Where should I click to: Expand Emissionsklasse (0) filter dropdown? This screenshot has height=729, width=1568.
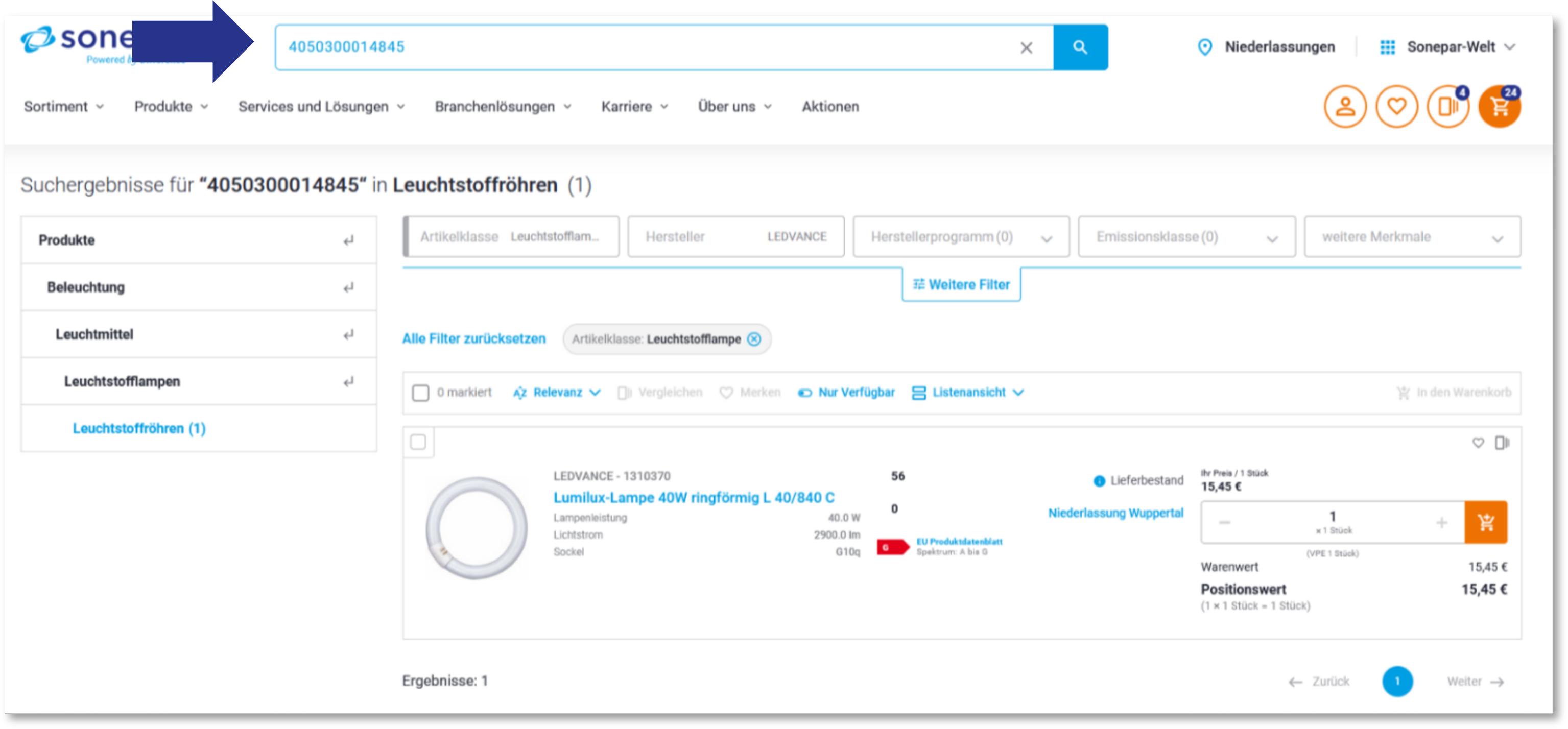coord(1186,237)
